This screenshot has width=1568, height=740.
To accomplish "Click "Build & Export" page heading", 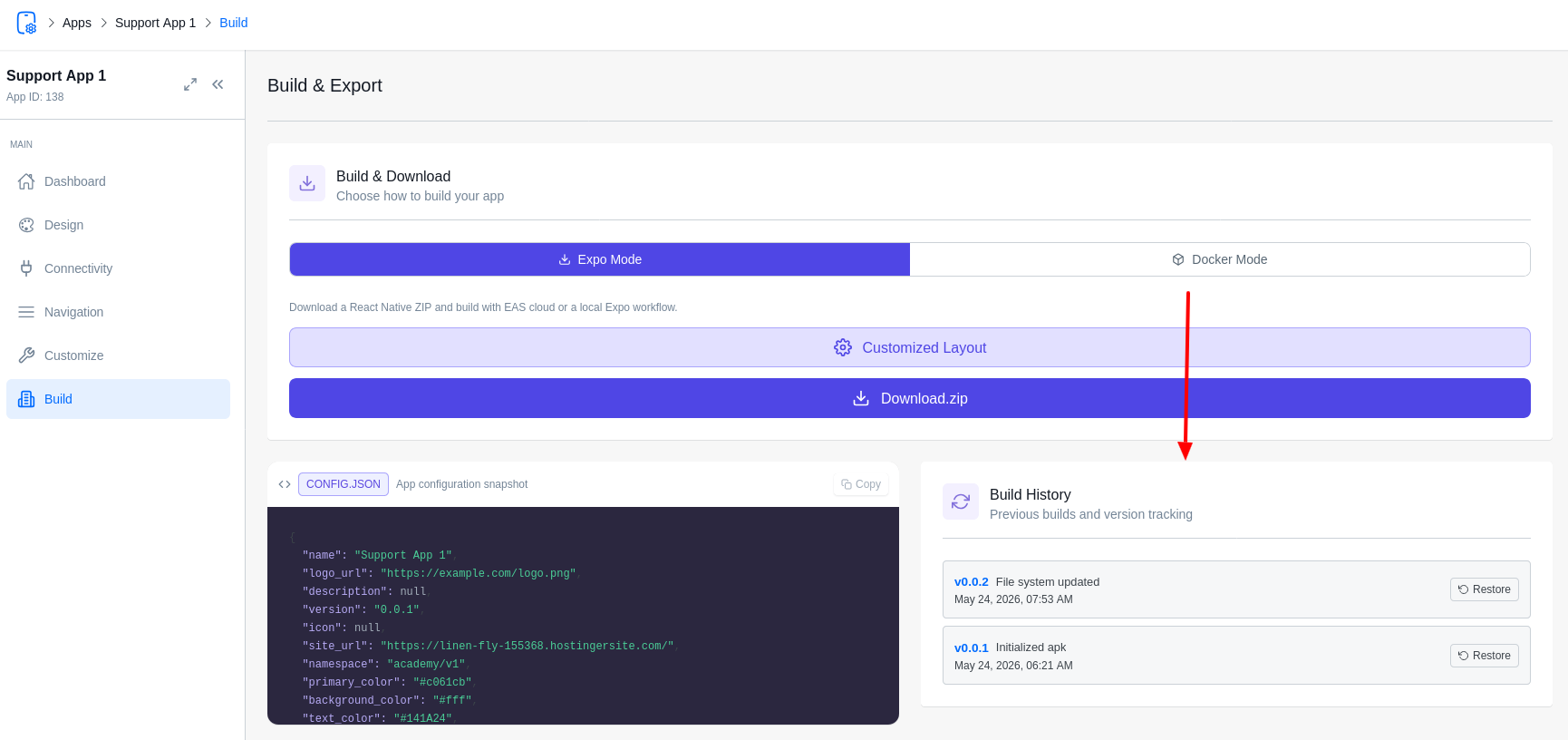I will pyautogui.click(x=324, y=85).
